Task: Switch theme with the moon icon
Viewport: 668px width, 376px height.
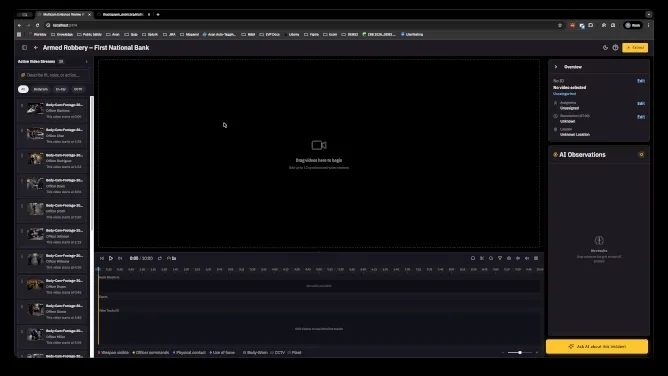Action: click(x=605, y=48)
